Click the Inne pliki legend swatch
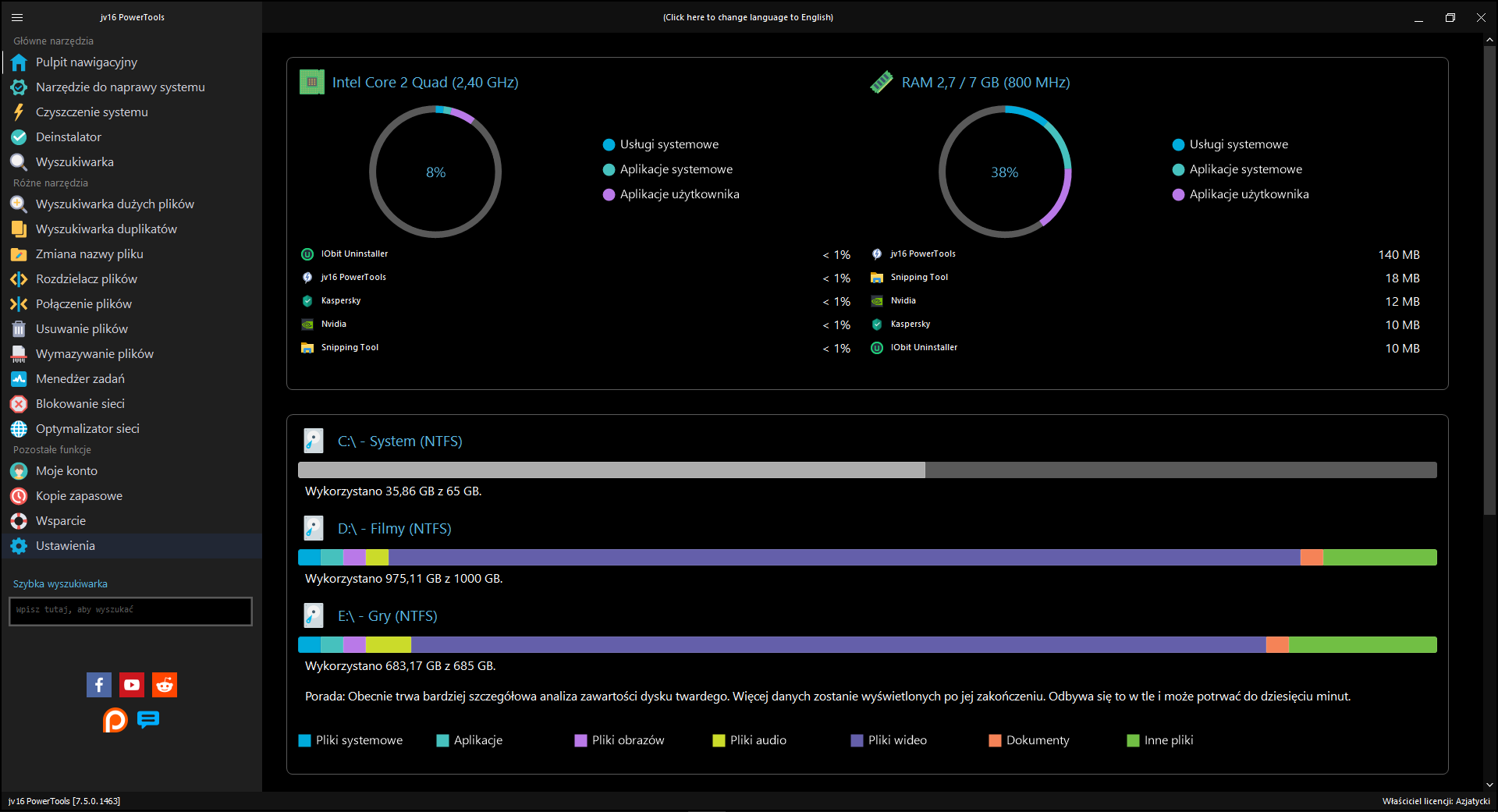The height and width of the screenshot is (812, 1498). point(1133,741)
